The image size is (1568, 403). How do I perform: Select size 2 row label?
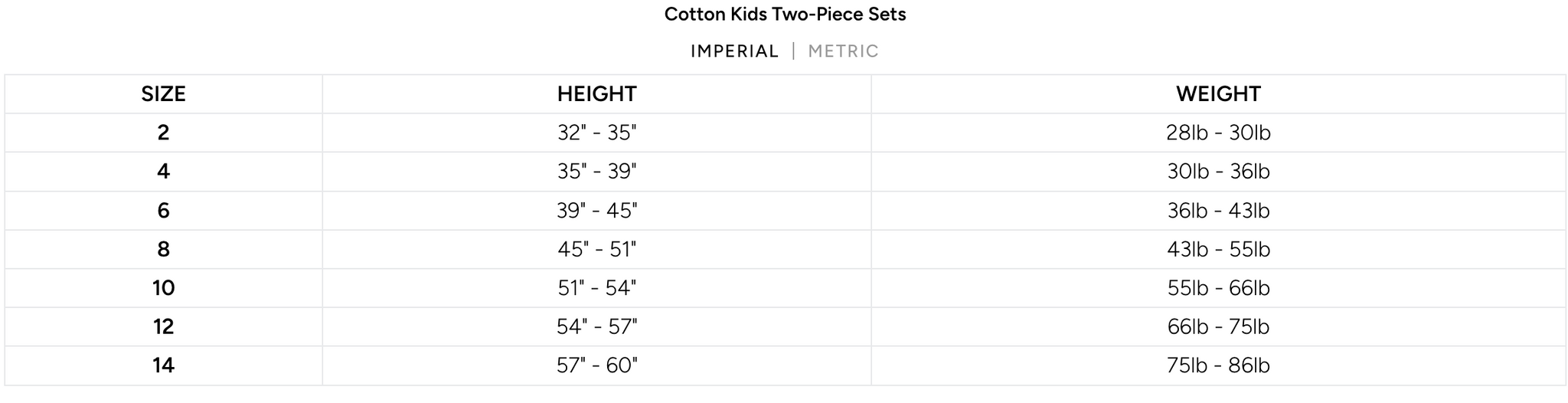pos(163,133)
